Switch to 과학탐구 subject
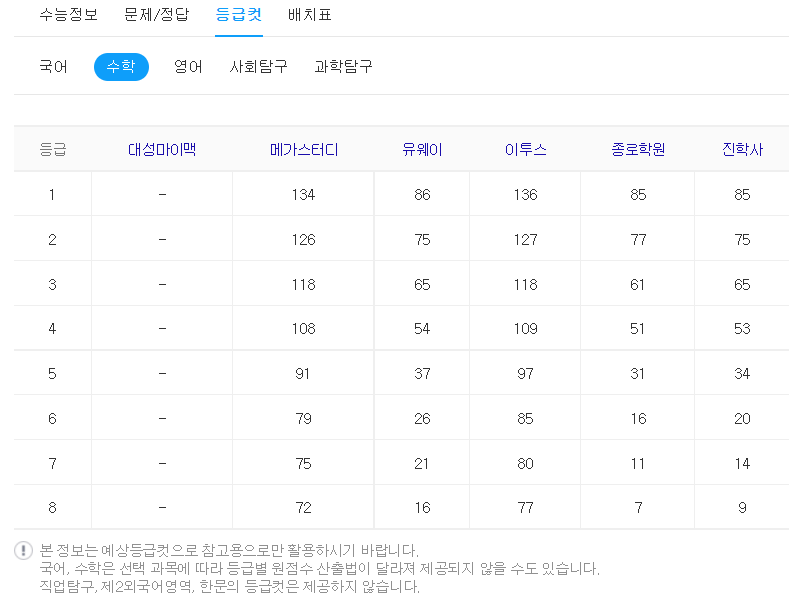This screenshot has height=611, width=798. [x=344, y=67]
